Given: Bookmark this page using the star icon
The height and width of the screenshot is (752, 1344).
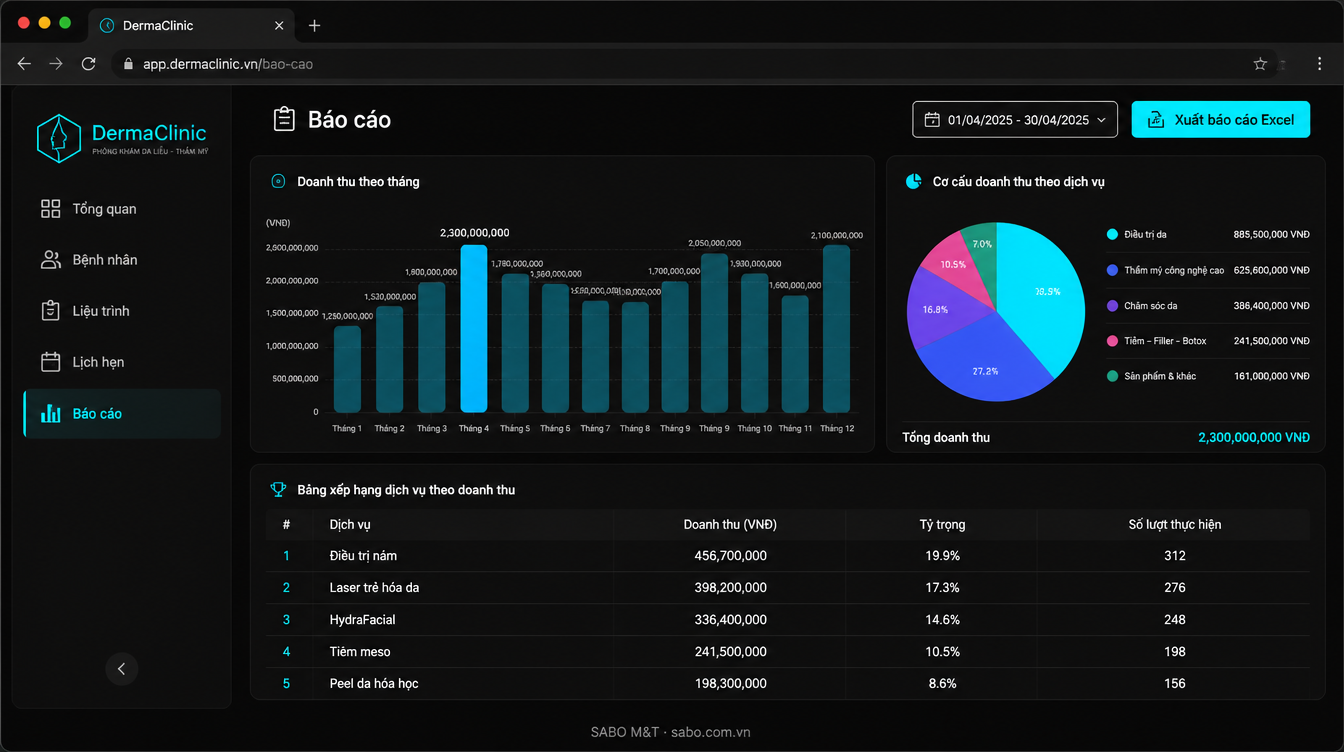Looking at the screenshot, I should pyautogui.click(x=1260, y=64).
